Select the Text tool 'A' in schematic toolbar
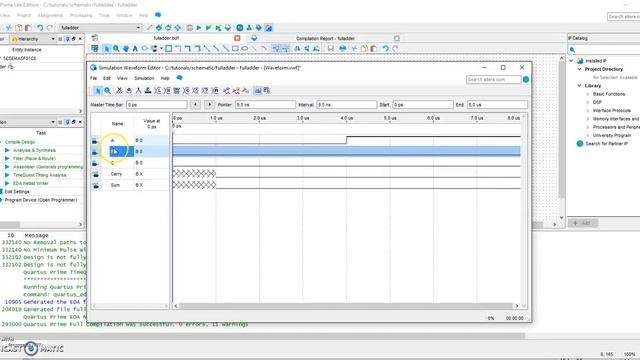The width and height of the screenshot is (640, 360). tap(135, 49)
